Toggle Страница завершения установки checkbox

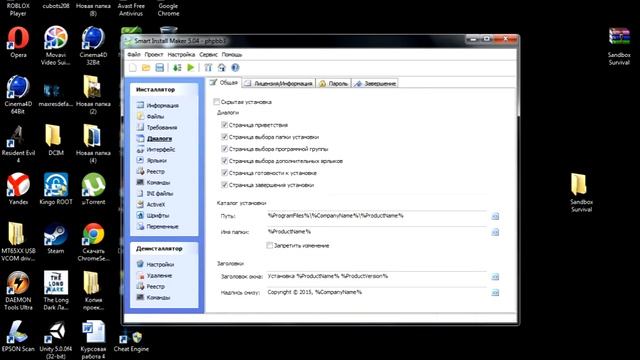[x=224, y=185]
